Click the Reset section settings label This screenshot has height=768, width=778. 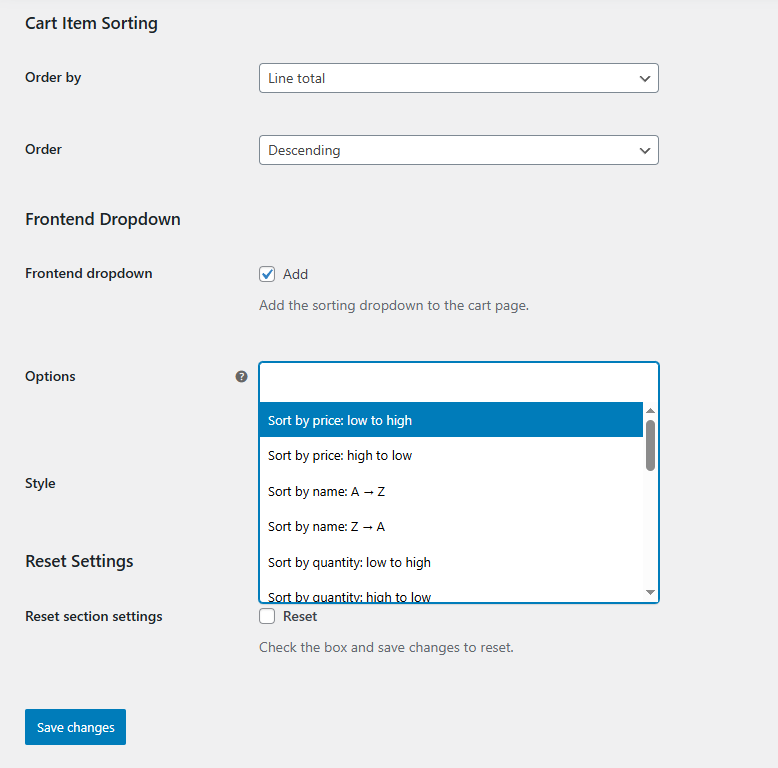click(94, 616)
